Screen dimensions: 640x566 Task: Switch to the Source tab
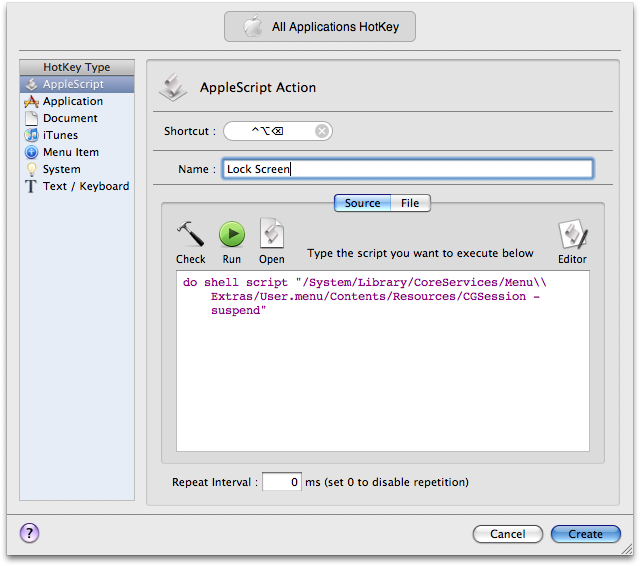(362, 203)
